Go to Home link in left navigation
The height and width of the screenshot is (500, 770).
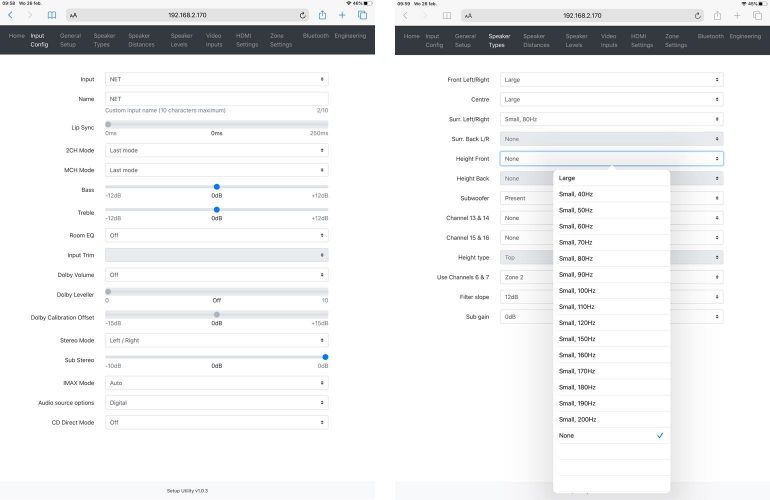[16, 36]
